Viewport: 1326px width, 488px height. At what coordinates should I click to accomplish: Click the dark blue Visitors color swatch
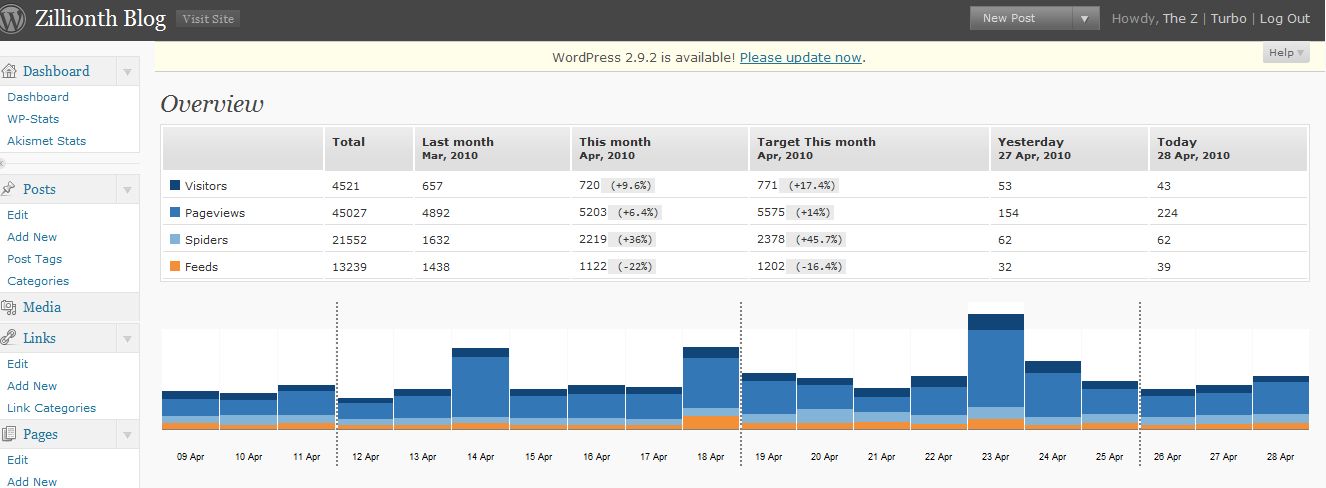(x=175, y=185)
